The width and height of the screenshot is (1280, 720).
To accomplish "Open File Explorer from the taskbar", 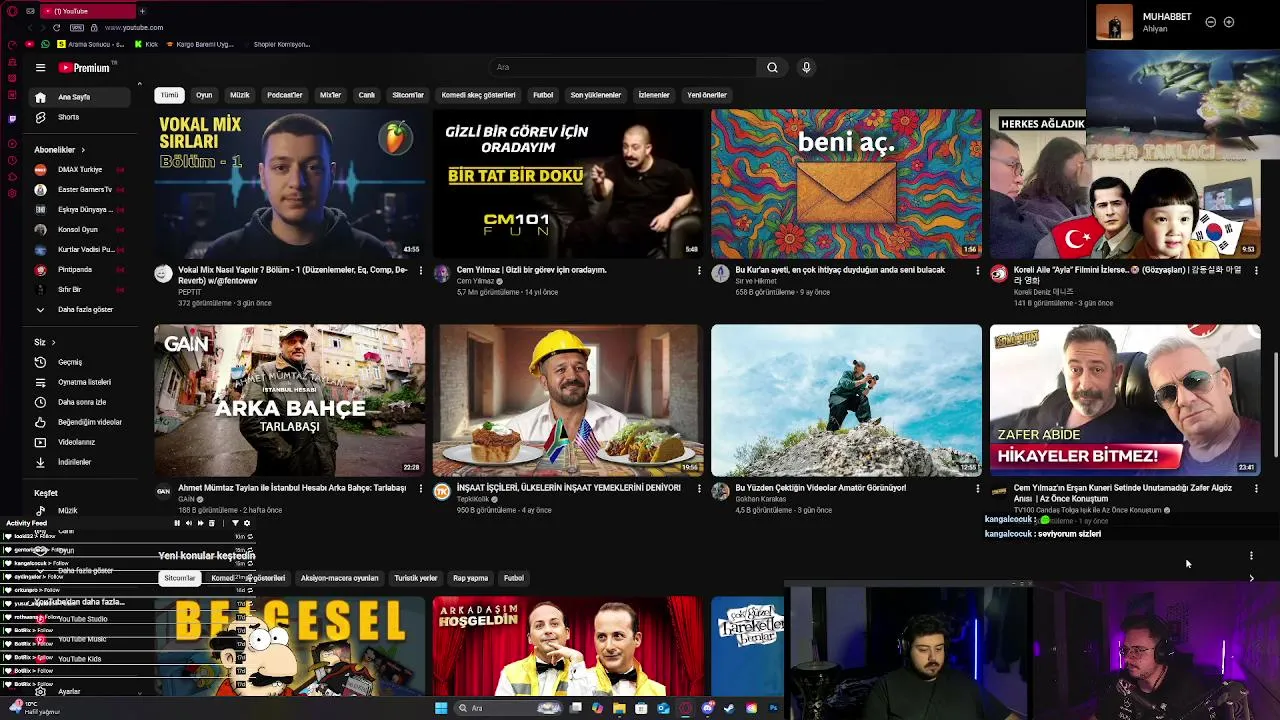I will pyautogui.click(x=619, y=708).
